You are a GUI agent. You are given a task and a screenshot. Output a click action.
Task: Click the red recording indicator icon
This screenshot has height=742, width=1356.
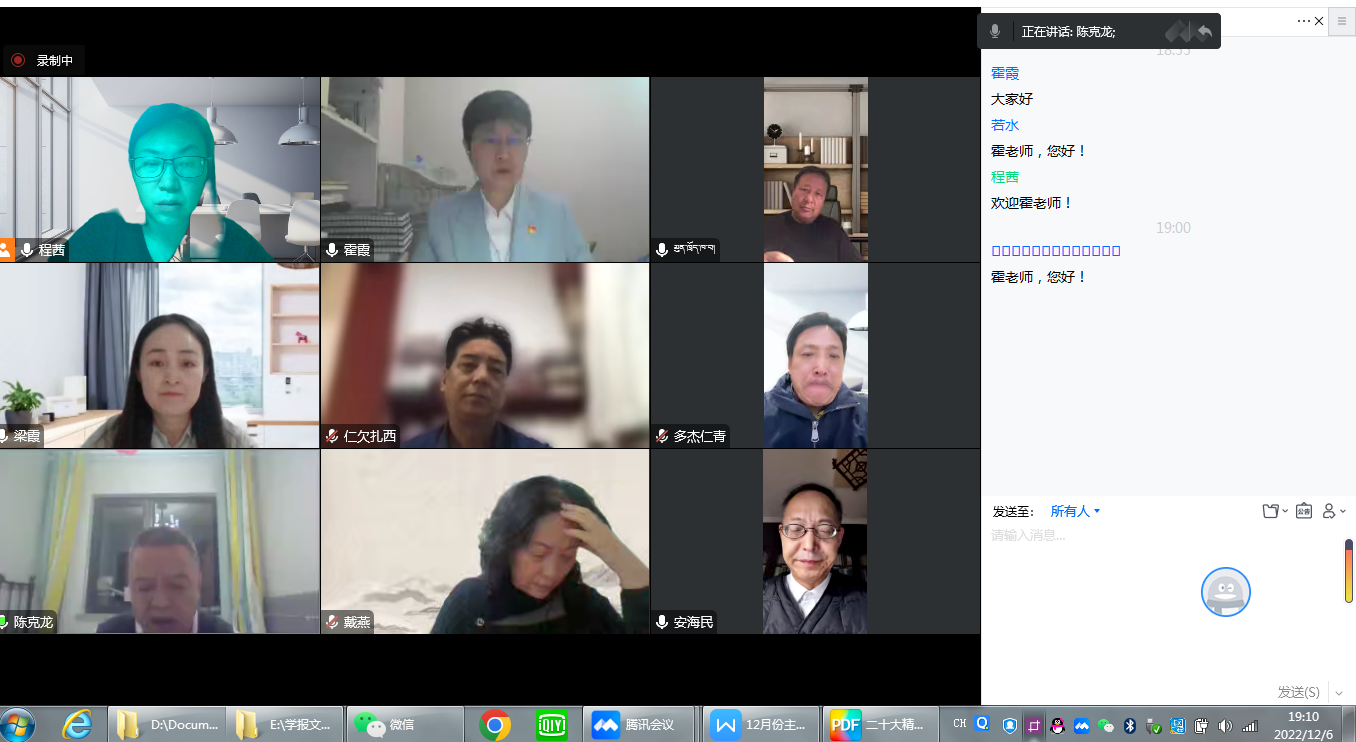tap(18, 60)
